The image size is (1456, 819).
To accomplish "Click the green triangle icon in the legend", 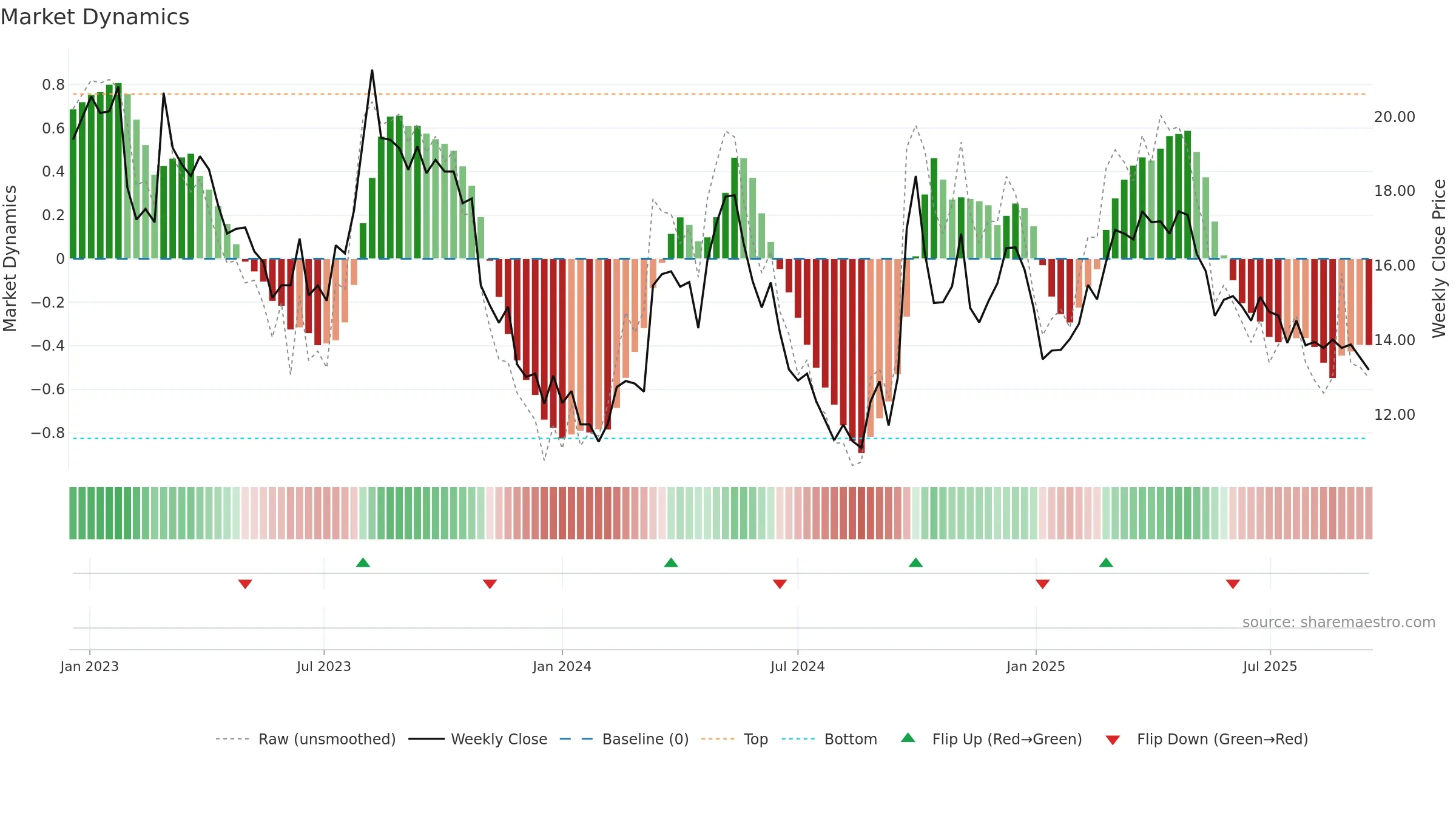I will [x=908, y=738].
